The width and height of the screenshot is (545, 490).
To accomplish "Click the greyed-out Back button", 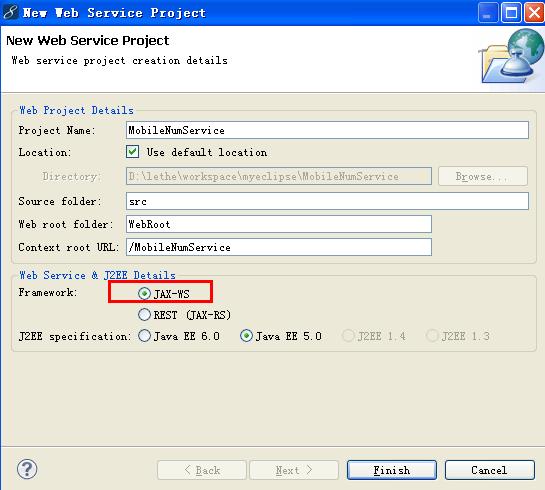I will click(202, 470).
